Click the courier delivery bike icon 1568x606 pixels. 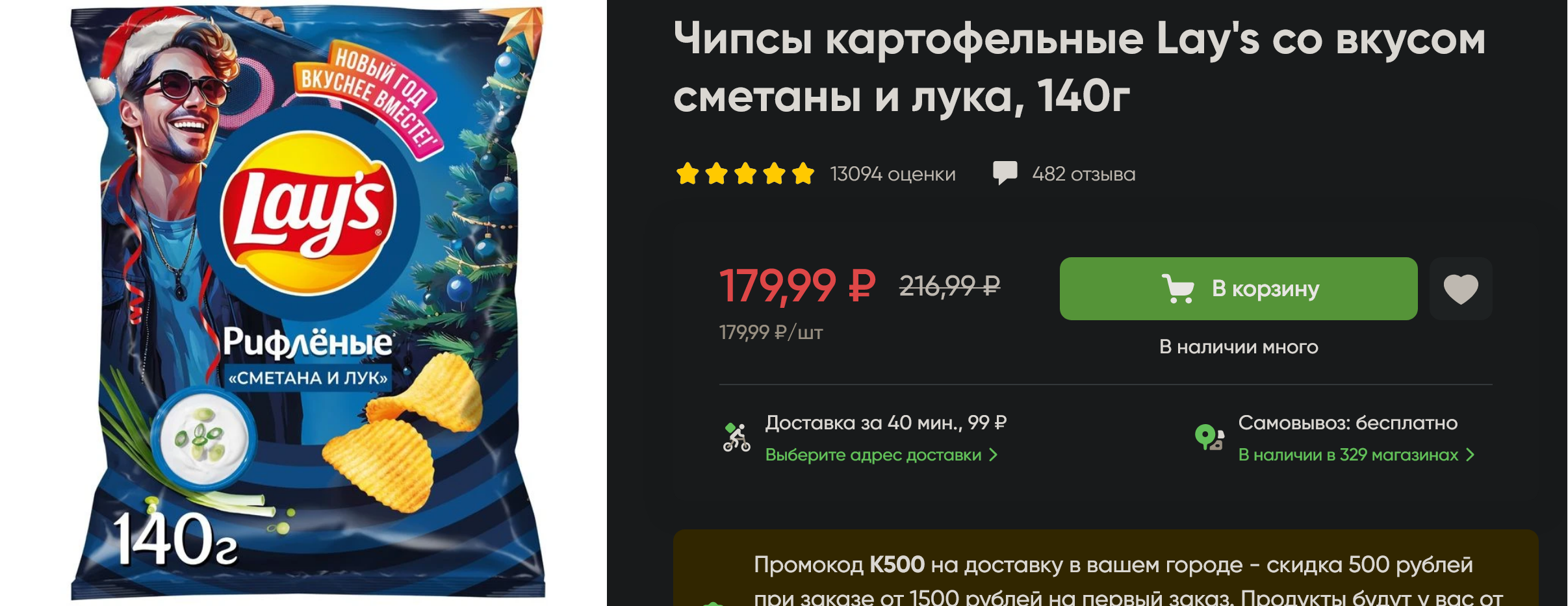click(x=736, y=437)
